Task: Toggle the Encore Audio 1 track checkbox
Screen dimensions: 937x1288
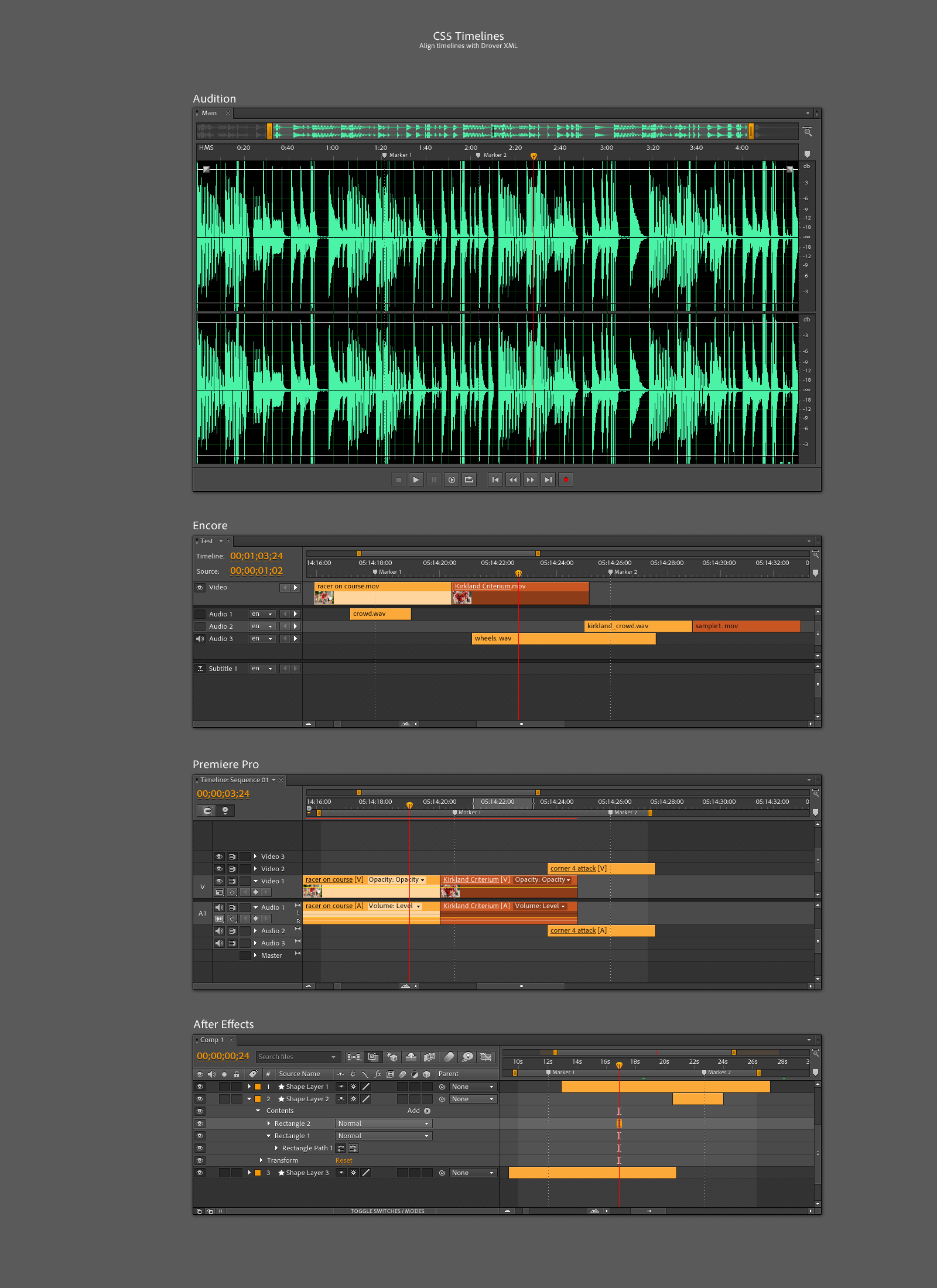Action: click(200, 614)
